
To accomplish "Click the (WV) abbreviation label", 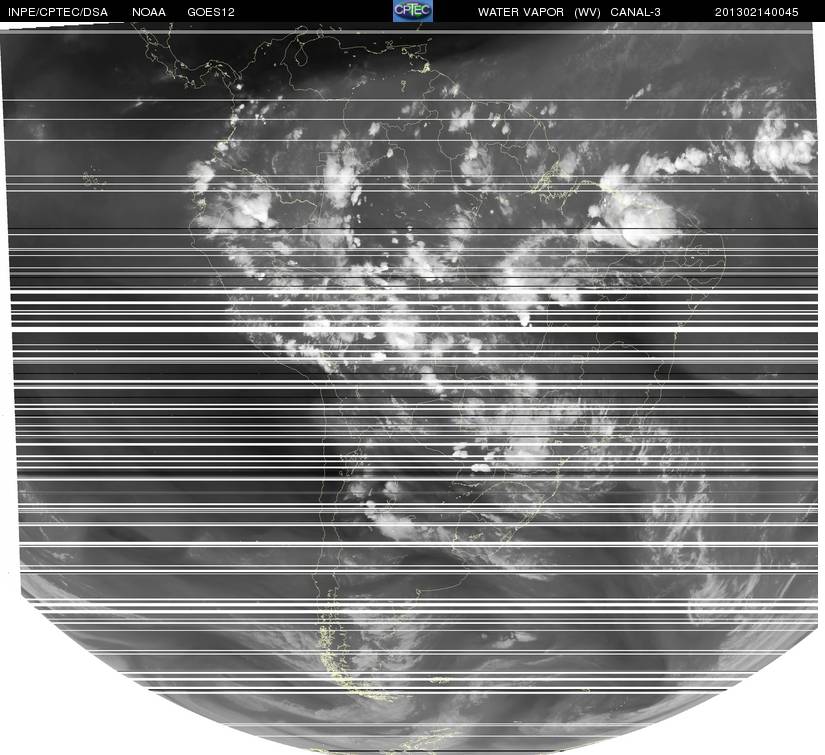I will click(587, 12).
